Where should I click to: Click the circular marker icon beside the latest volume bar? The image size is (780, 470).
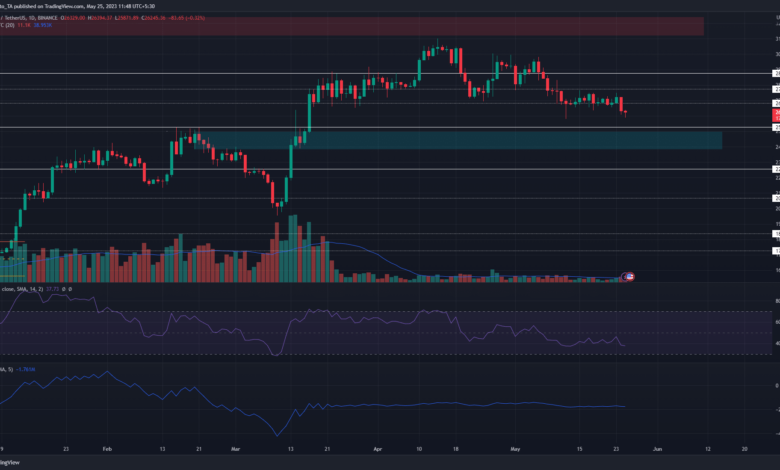pos(629,276)
